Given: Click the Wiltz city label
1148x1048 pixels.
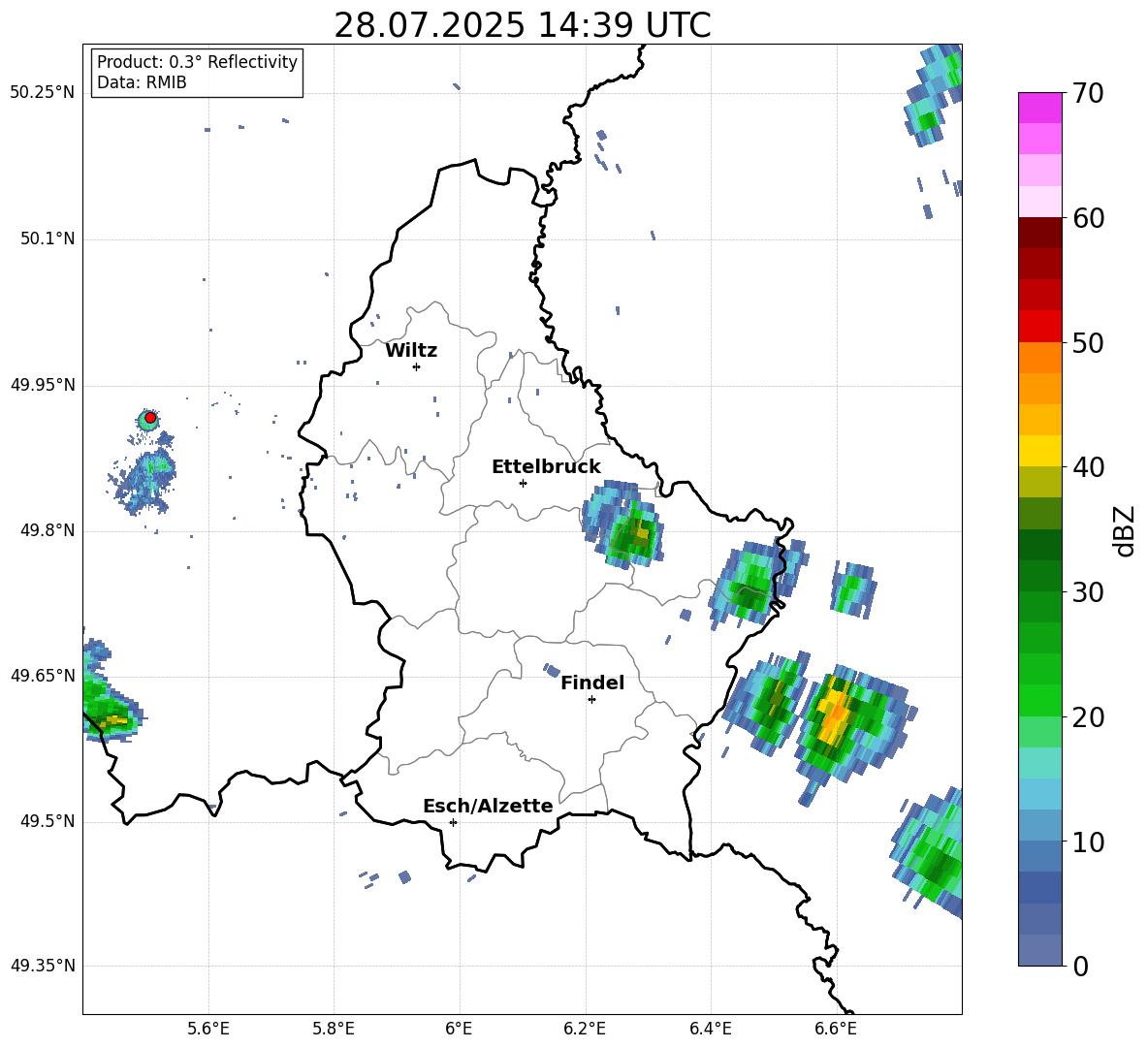Looking at the screenshot, I should [x=411, y=351].
